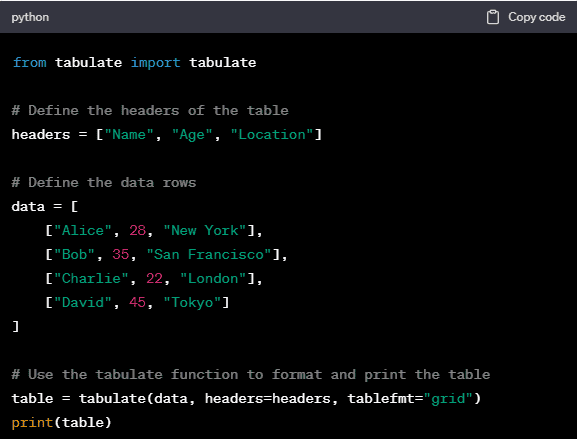The height and width of the screenshot is (439, 577).
Task: Click the 'import' keyword
Action: click(x=156, y=63)
